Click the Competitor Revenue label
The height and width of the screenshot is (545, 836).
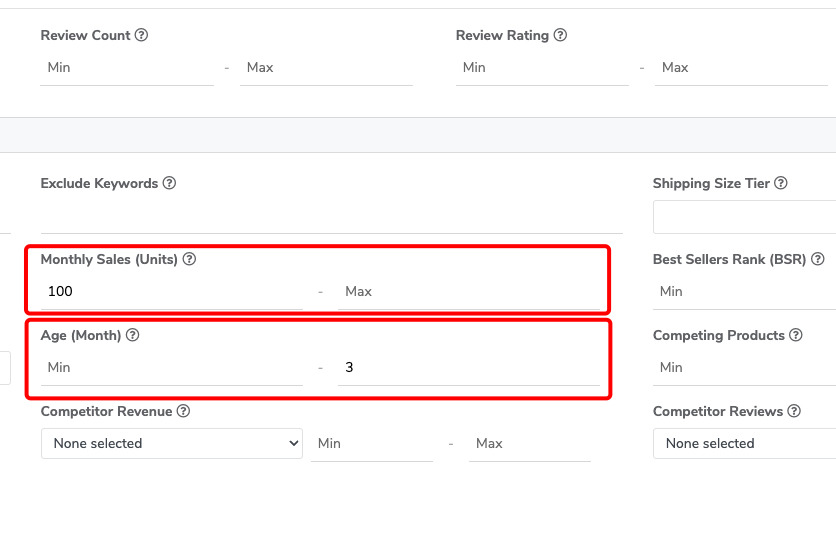(107, 411)
